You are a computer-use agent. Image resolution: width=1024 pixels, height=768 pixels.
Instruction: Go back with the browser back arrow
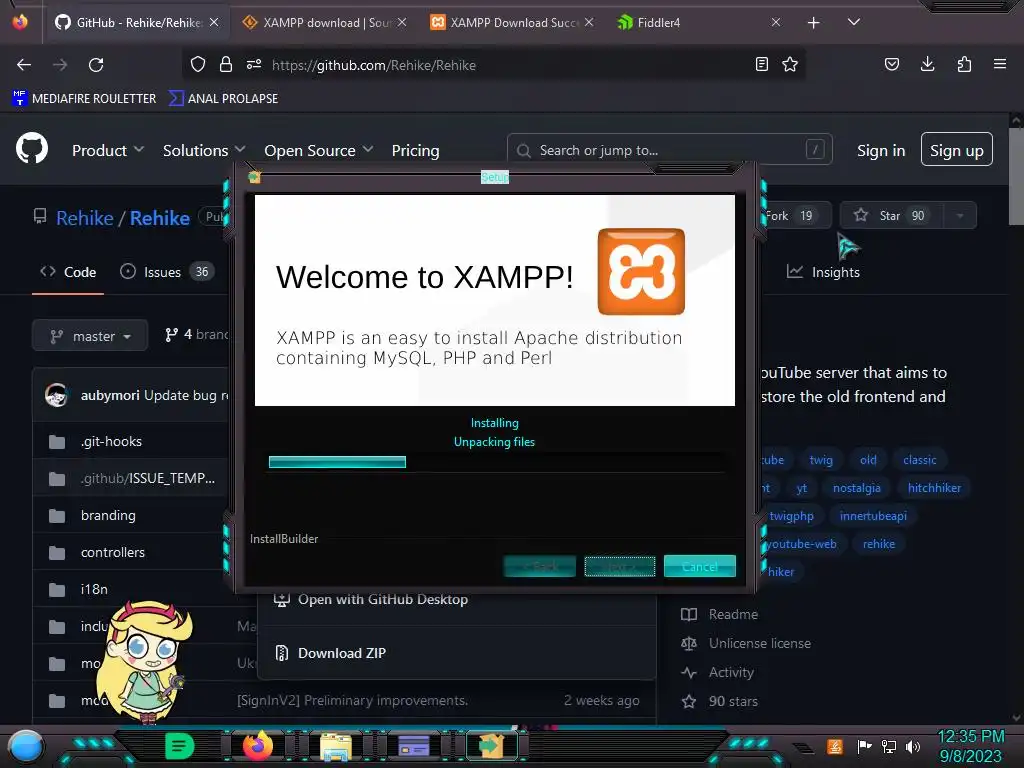coord(24,65)
